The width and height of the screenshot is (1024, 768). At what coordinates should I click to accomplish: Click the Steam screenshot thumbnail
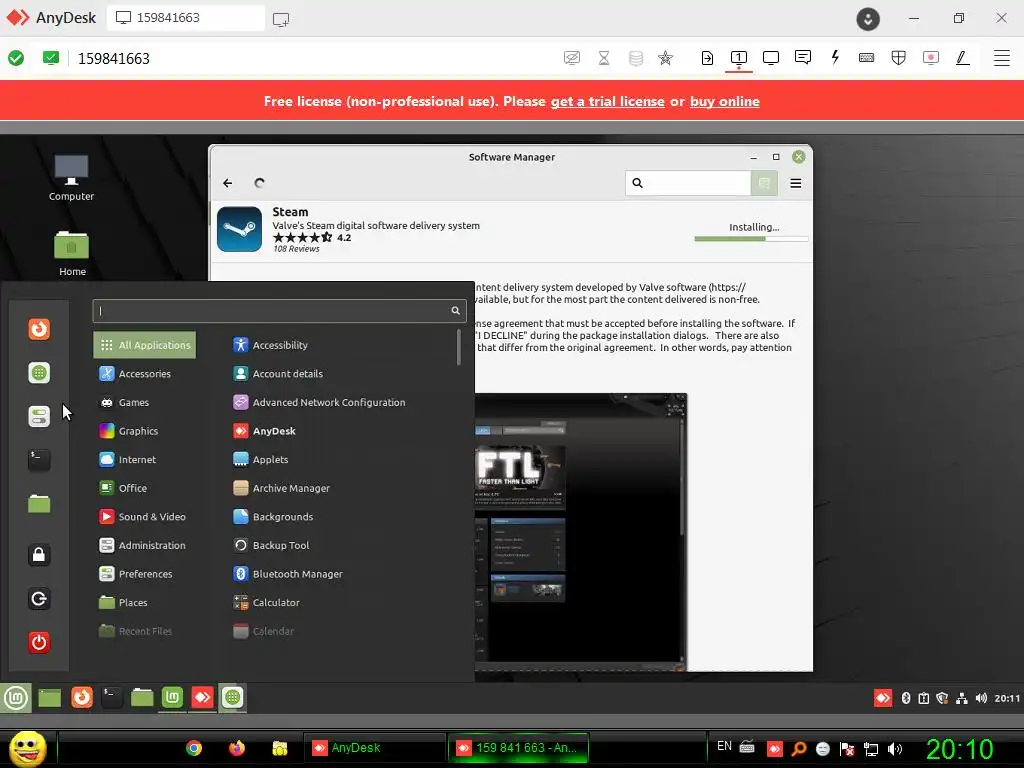(581, 532)
